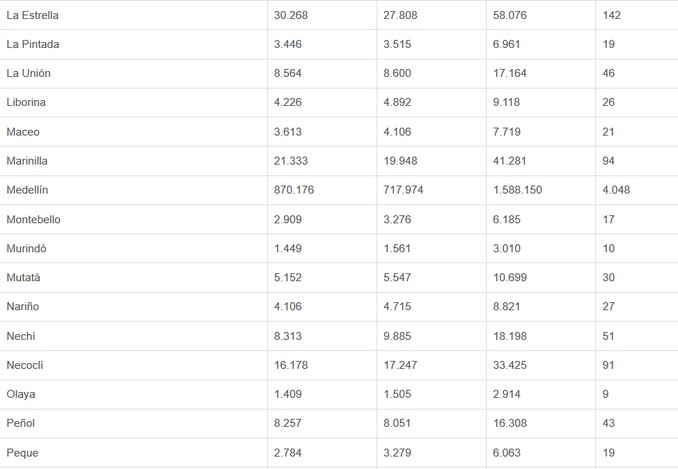
Task: Select the La Unión row label
Action: coord(29,74)
